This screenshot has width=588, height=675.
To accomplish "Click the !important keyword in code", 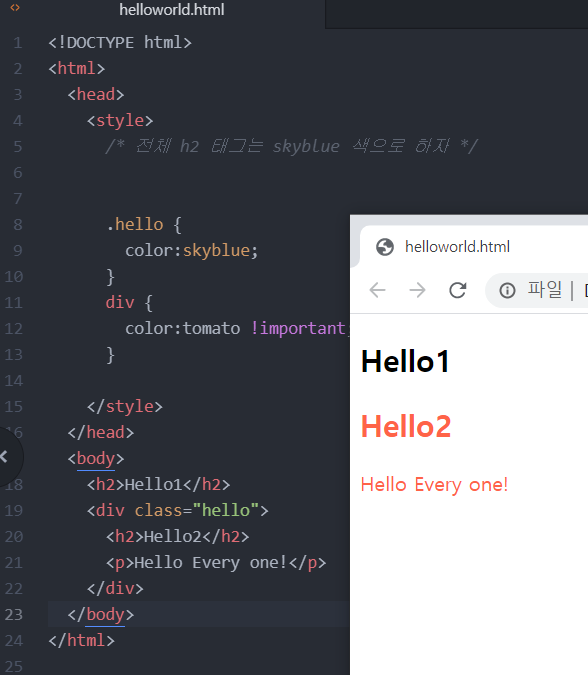I will click(x=298, y=328).
